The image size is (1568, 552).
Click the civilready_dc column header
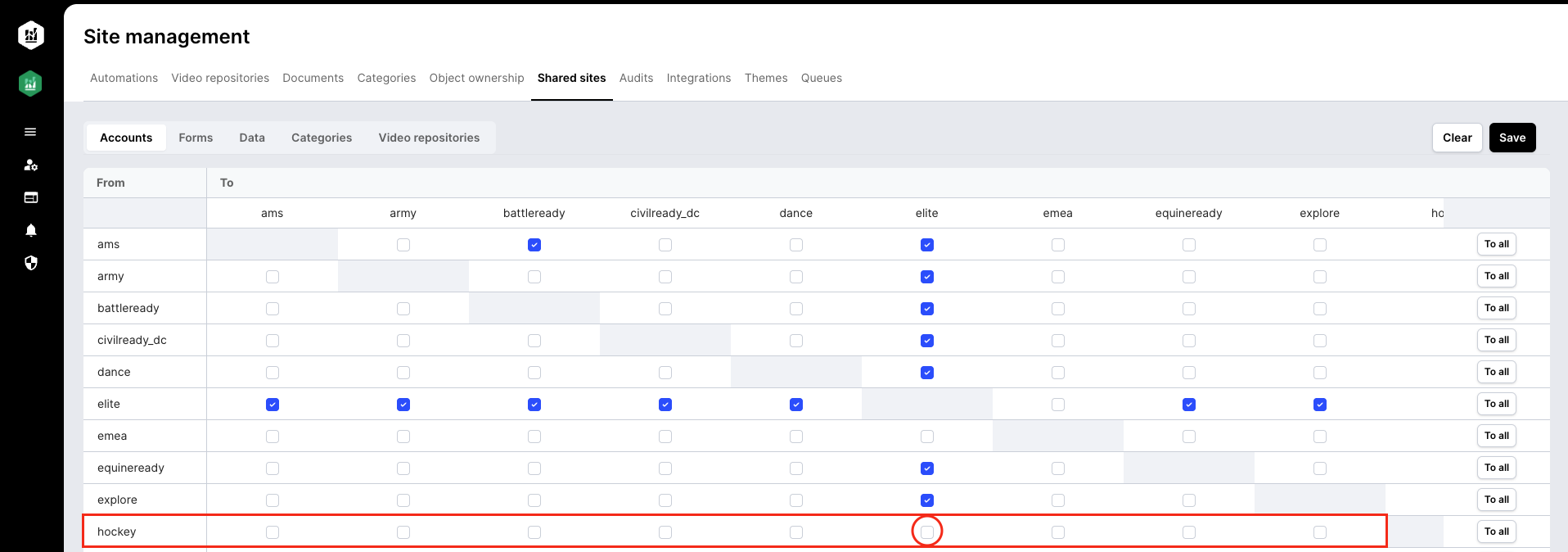coord(665,213)
